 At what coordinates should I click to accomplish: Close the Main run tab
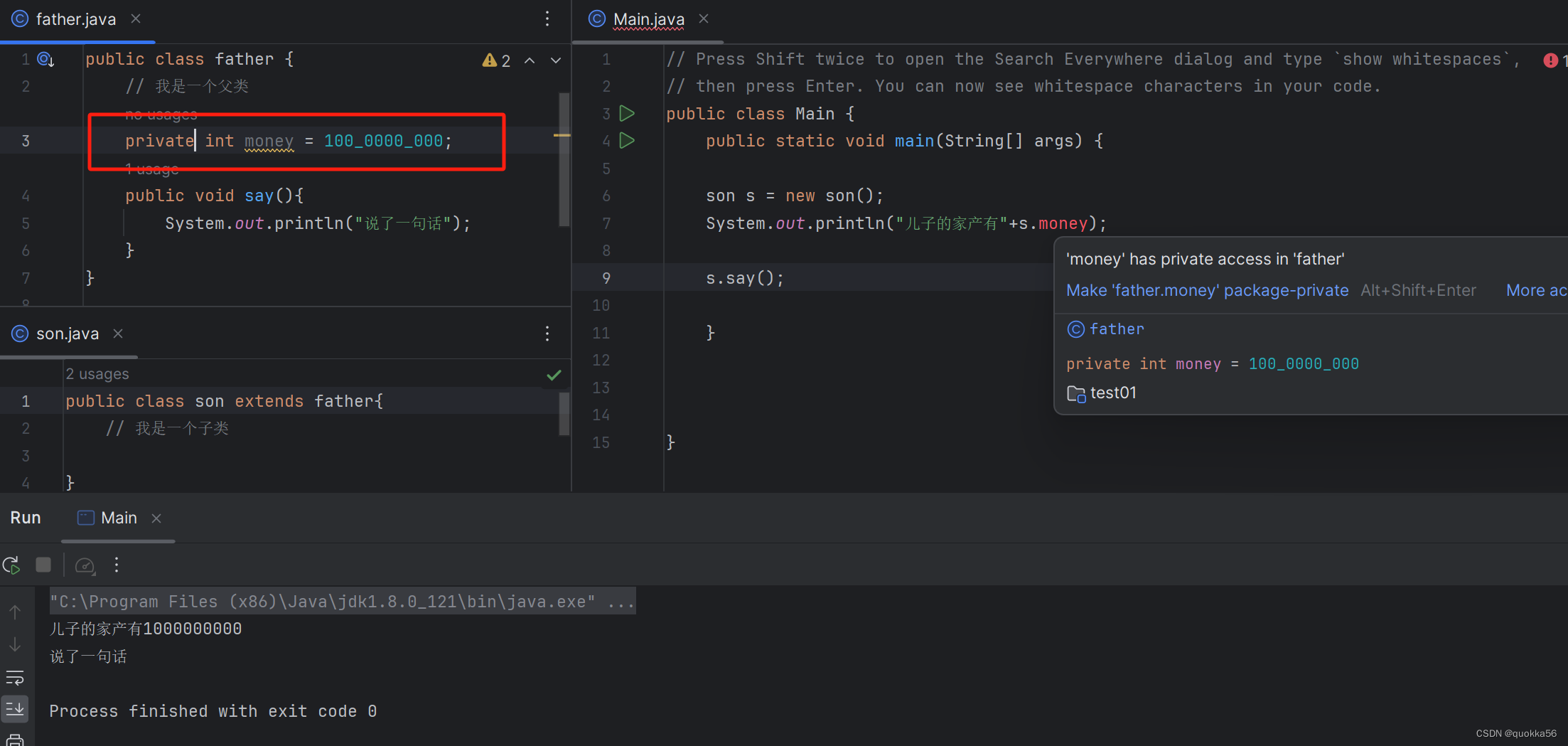156,518
